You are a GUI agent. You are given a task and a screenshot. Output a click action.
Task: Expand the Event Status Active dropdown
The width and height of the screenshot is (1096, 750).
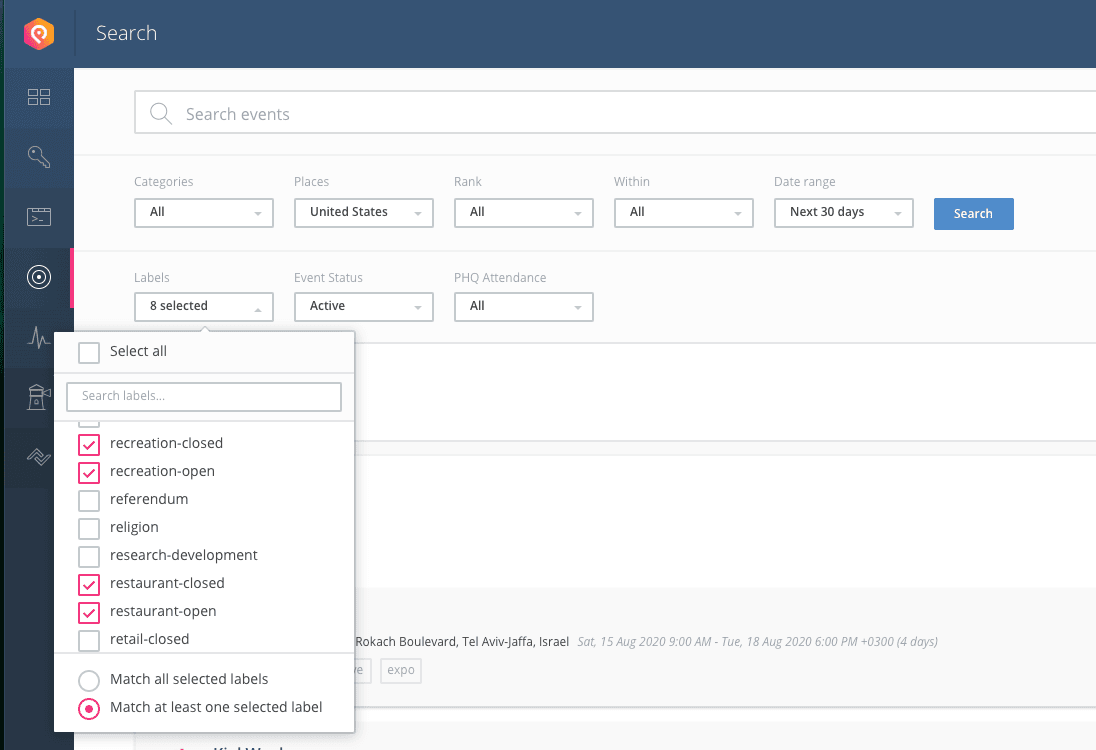[363, 307]
